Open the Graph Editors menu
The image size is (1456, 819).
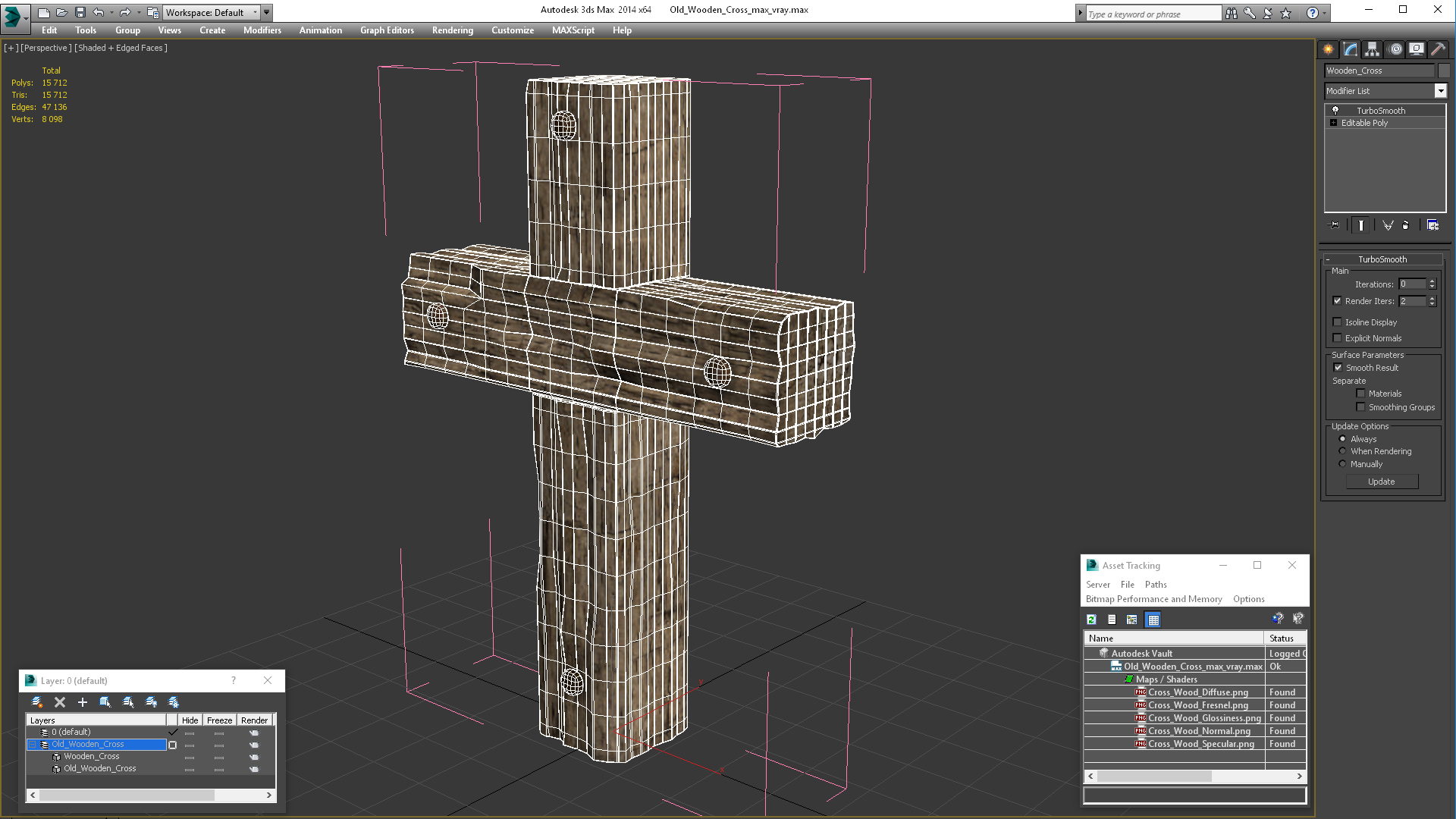387,30
